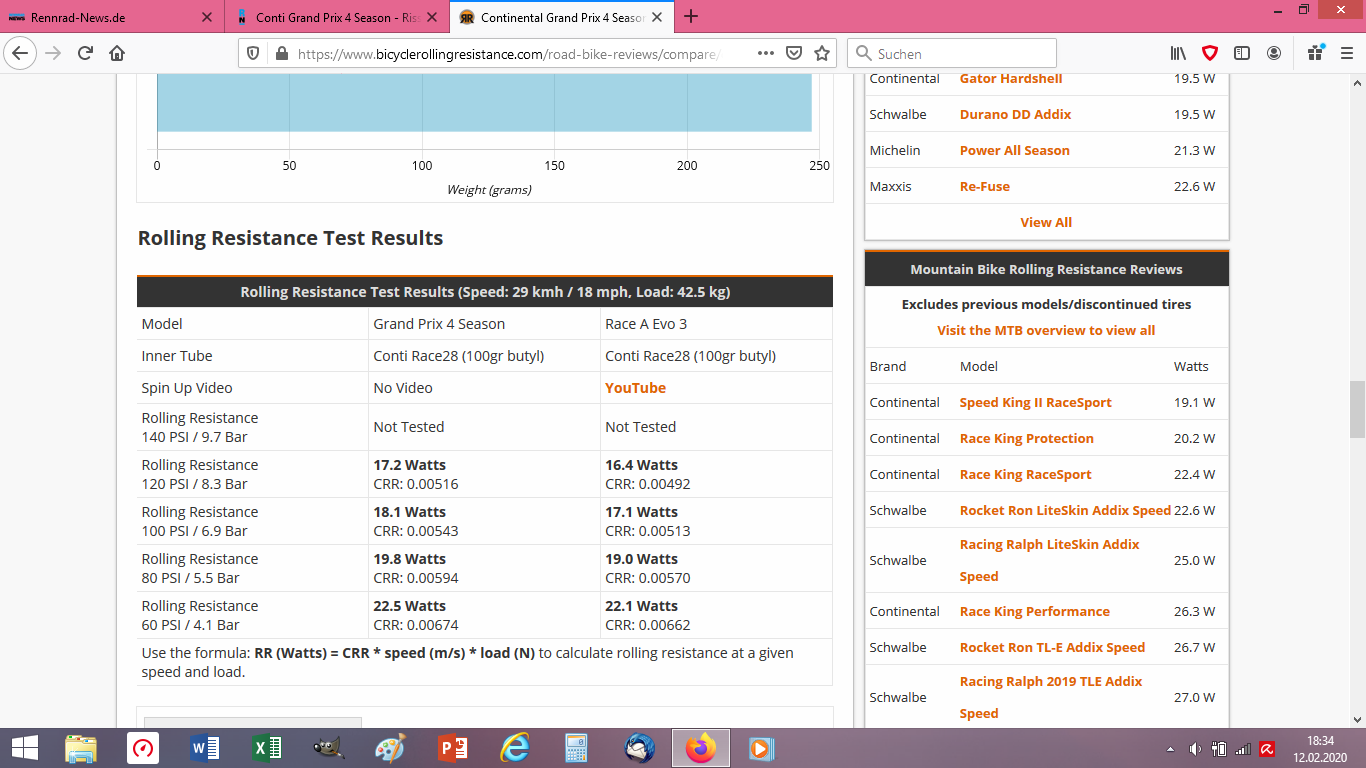This screenshot has width=1366, height=768.
Task: Open the Firefox hamburger menu
Action: [x=1347, y=53]
